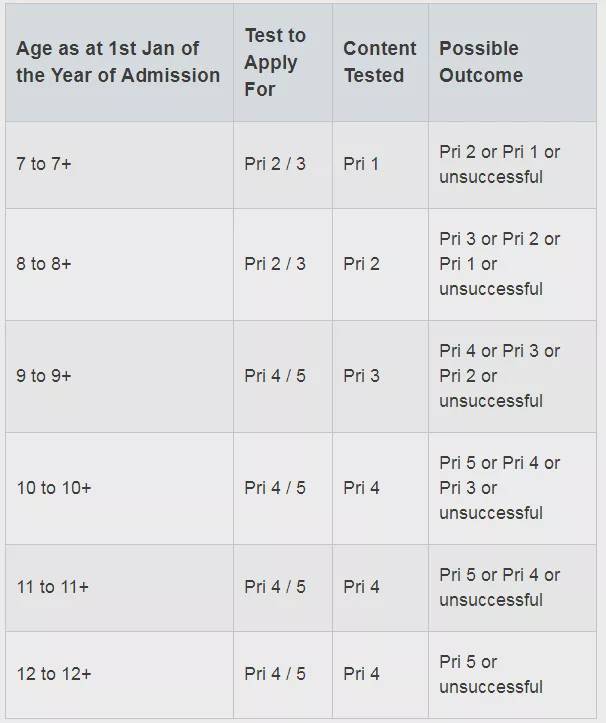
Task: Click 'Pri 2 / 3' in the 7 to 7+ row
Action: tap(275, 164)
